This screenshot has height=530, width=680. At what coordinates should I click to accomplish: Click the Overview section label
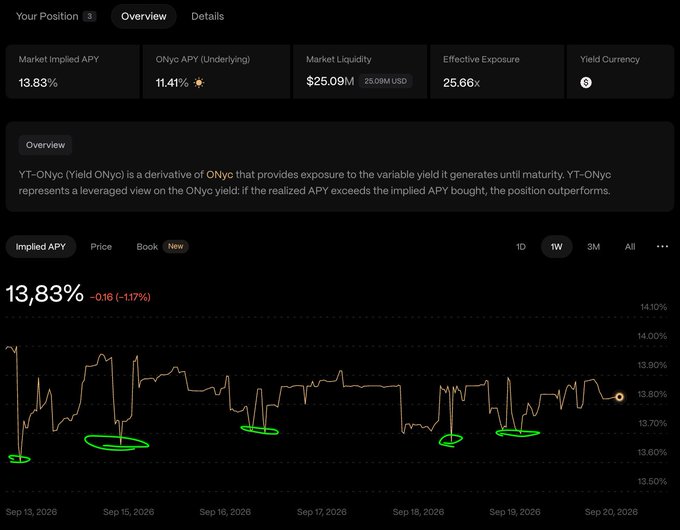pos(46,145)
